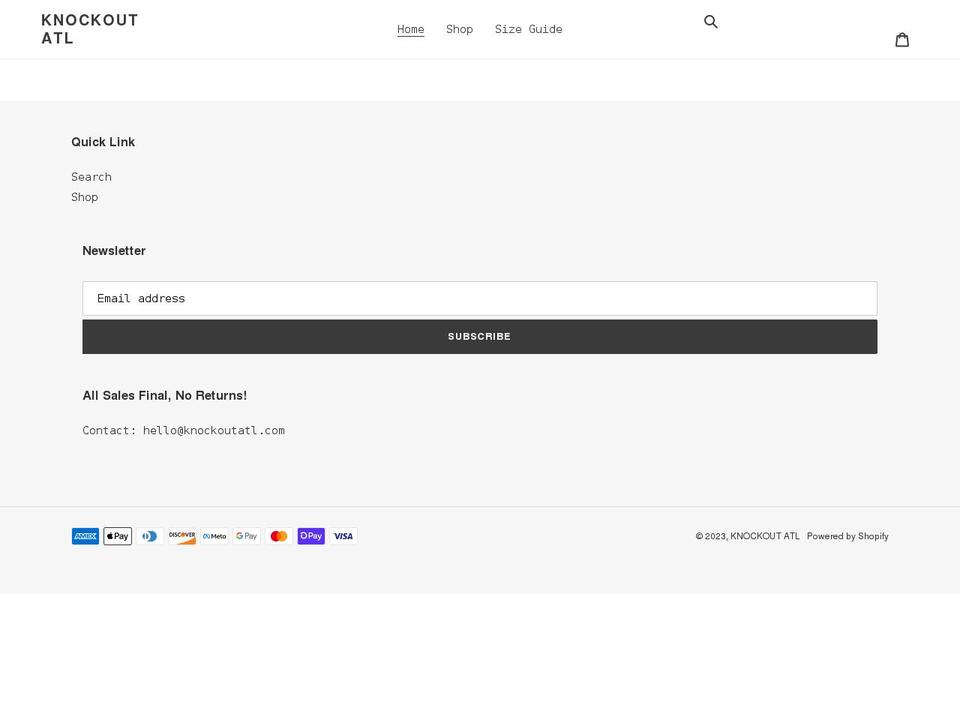960x720 pixels.
Task: Click the Shop Pay payment icon
Action: point(311,536)
